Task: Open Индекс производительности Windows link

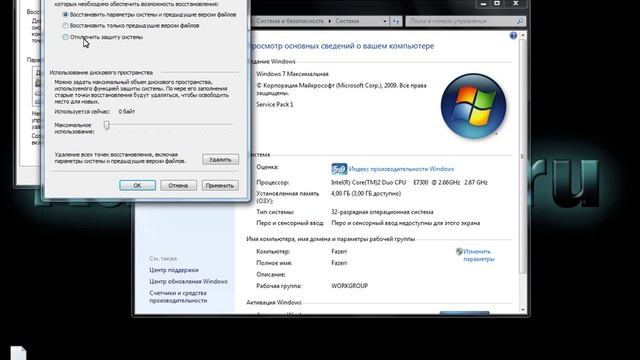Action: [x=401, y=169]
